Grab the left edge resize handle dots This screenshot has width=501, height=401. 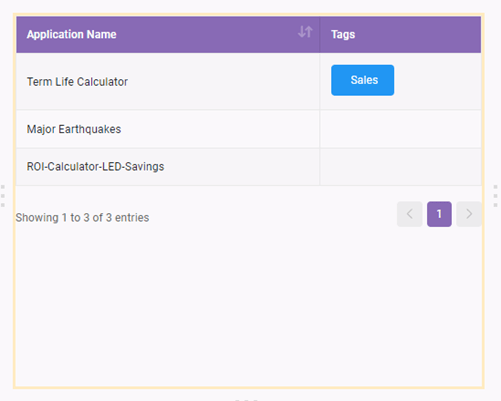coord(3,196)
